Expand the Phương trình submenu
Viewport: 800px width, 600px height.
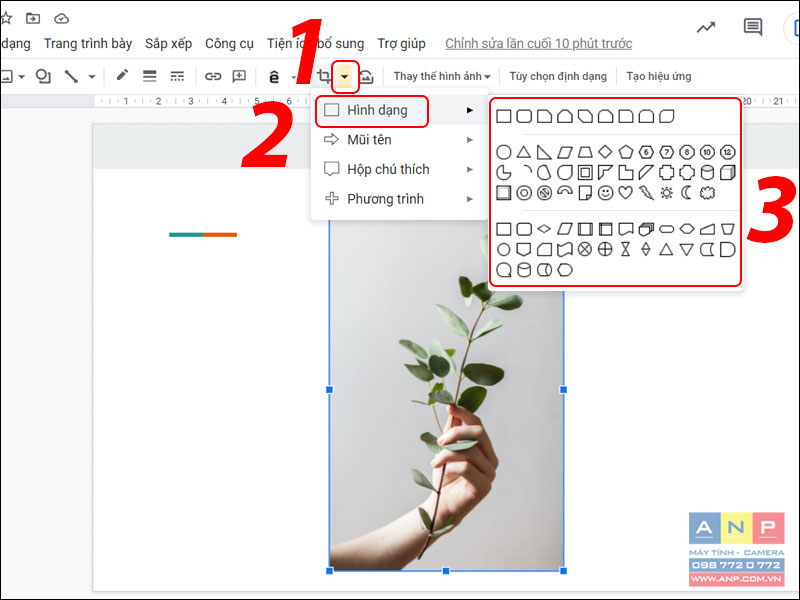click(x=399, y=199)
